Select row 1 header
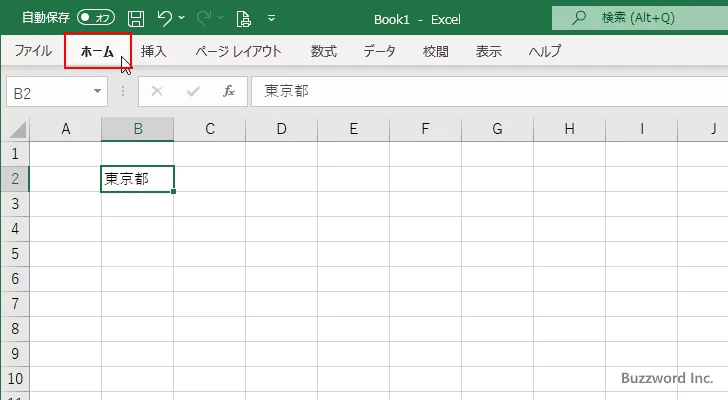Viewport: 728px width, 400px height. click(x=15, y=154)
